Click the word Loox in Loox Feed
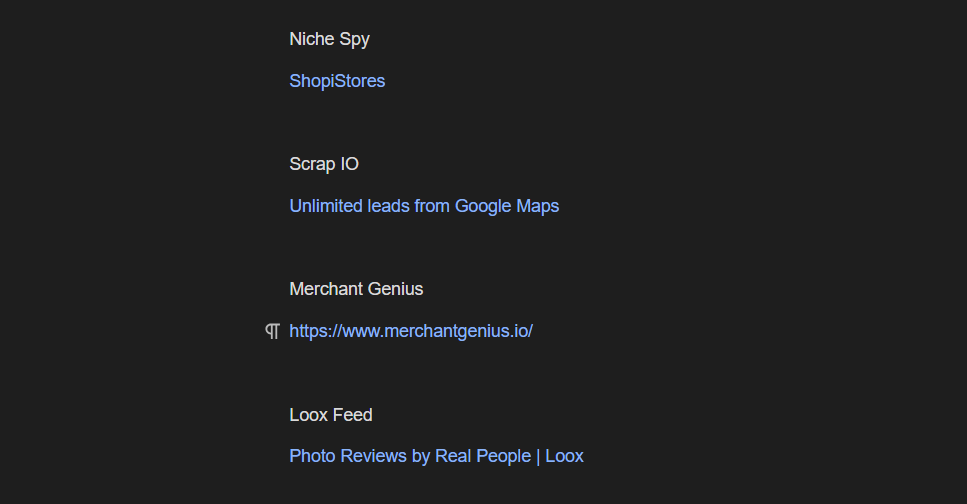 click(x=309, y=415)
